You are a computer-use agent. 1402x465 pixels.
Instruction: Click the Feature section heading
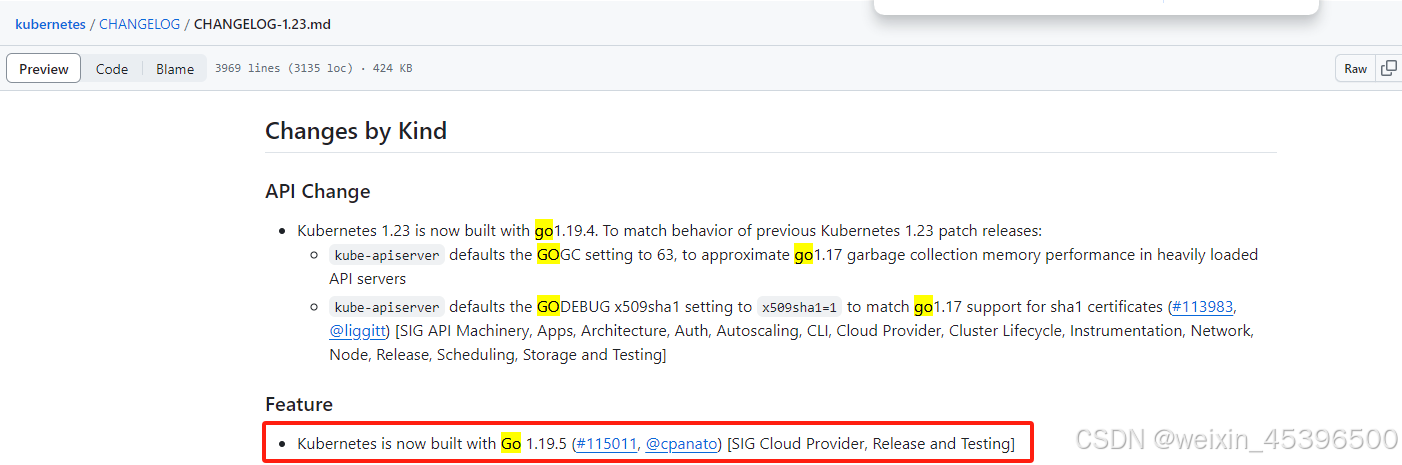(x=299, y=404)
